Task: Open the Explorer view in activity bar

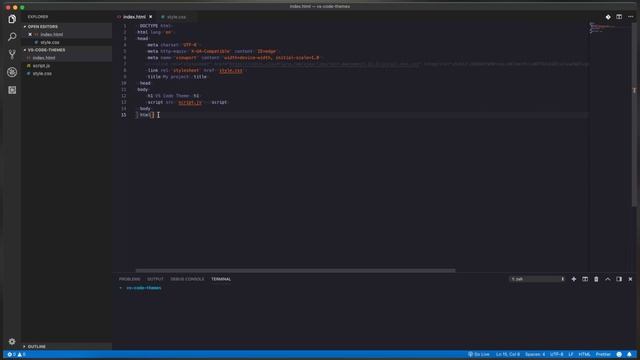Action: tap(12, 19)
